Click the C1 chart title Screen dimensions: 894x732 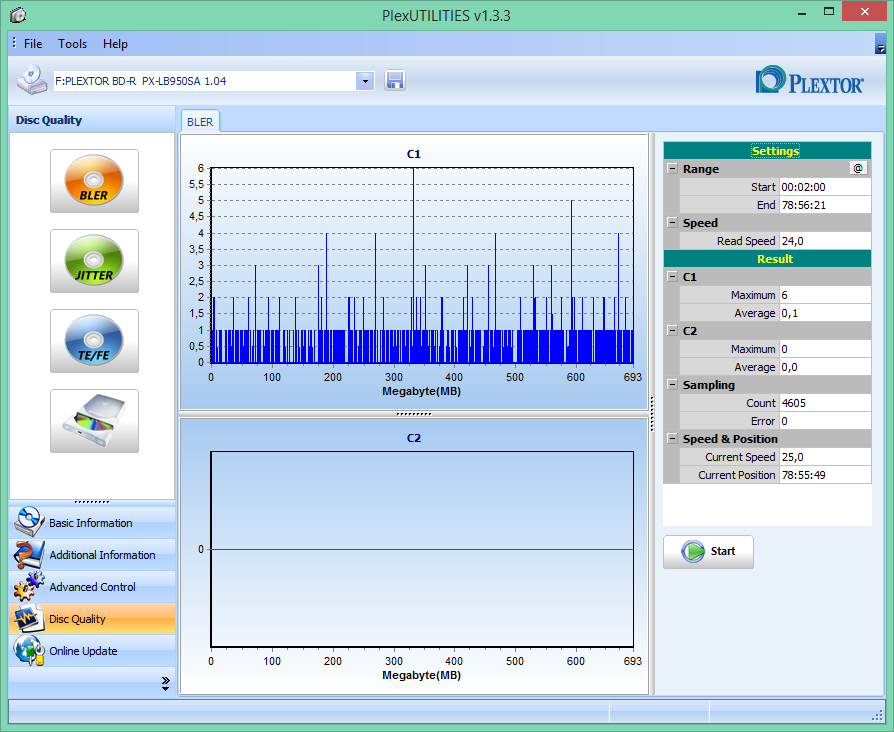[413, 154]
